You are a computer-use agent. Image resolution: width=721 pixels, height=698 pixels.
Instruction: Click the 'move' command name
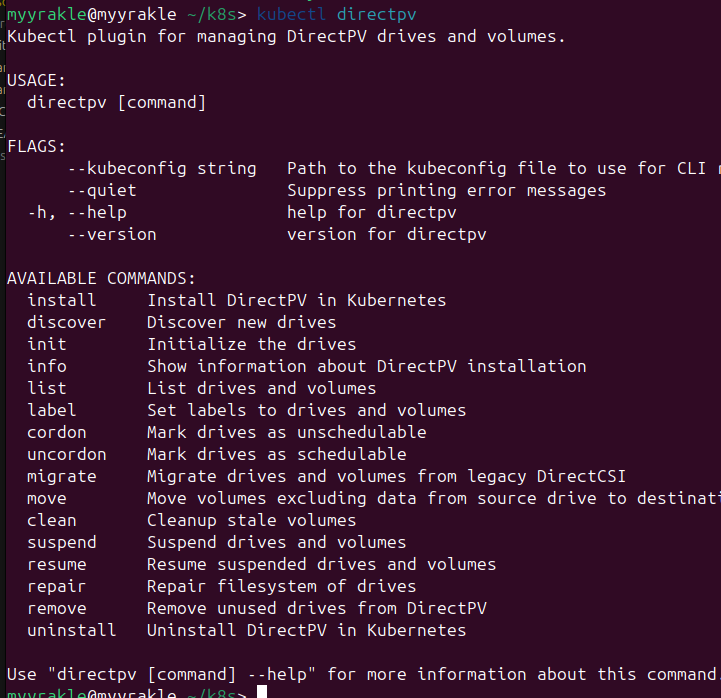(x=47, y=498)
